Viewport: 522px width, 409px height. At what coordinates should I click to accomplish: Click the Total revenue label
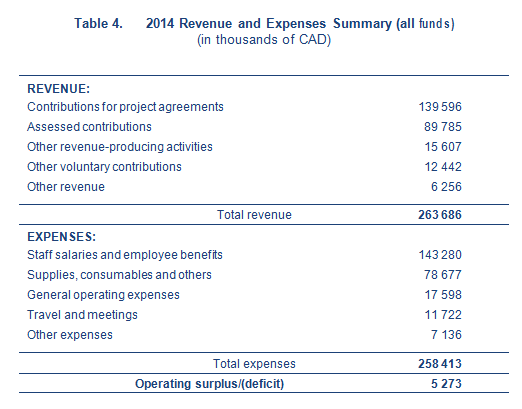[254, 215]
